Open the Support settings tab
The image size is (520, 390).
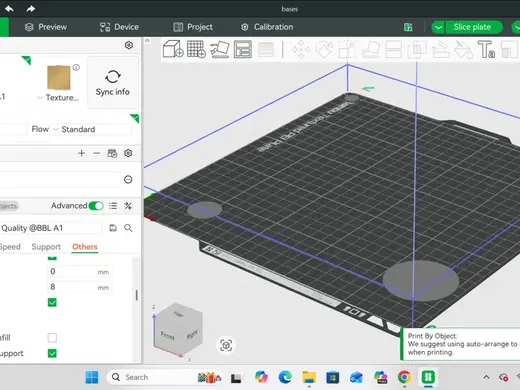[x=46, y=247]
